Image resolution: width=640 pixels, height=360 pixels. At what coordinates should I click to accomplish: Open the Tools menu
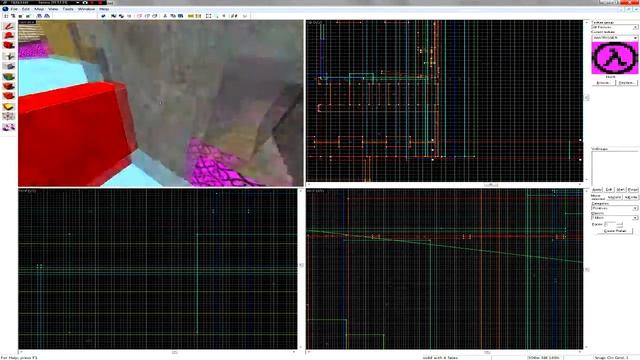(68, 9)
